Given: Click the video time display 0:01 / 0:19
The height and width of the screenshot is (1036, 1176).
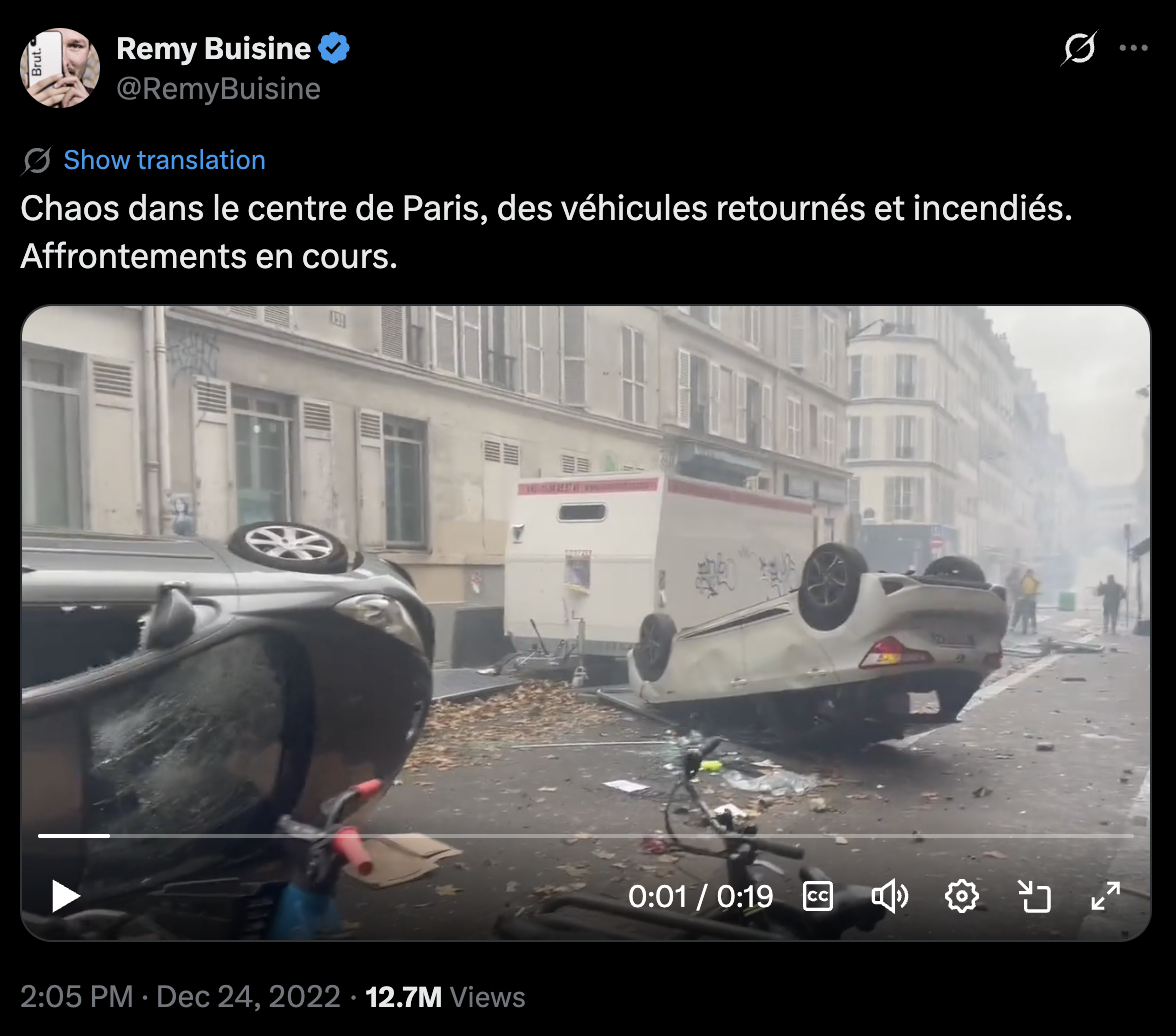Looking at the screenshot, I should [700, 896].
